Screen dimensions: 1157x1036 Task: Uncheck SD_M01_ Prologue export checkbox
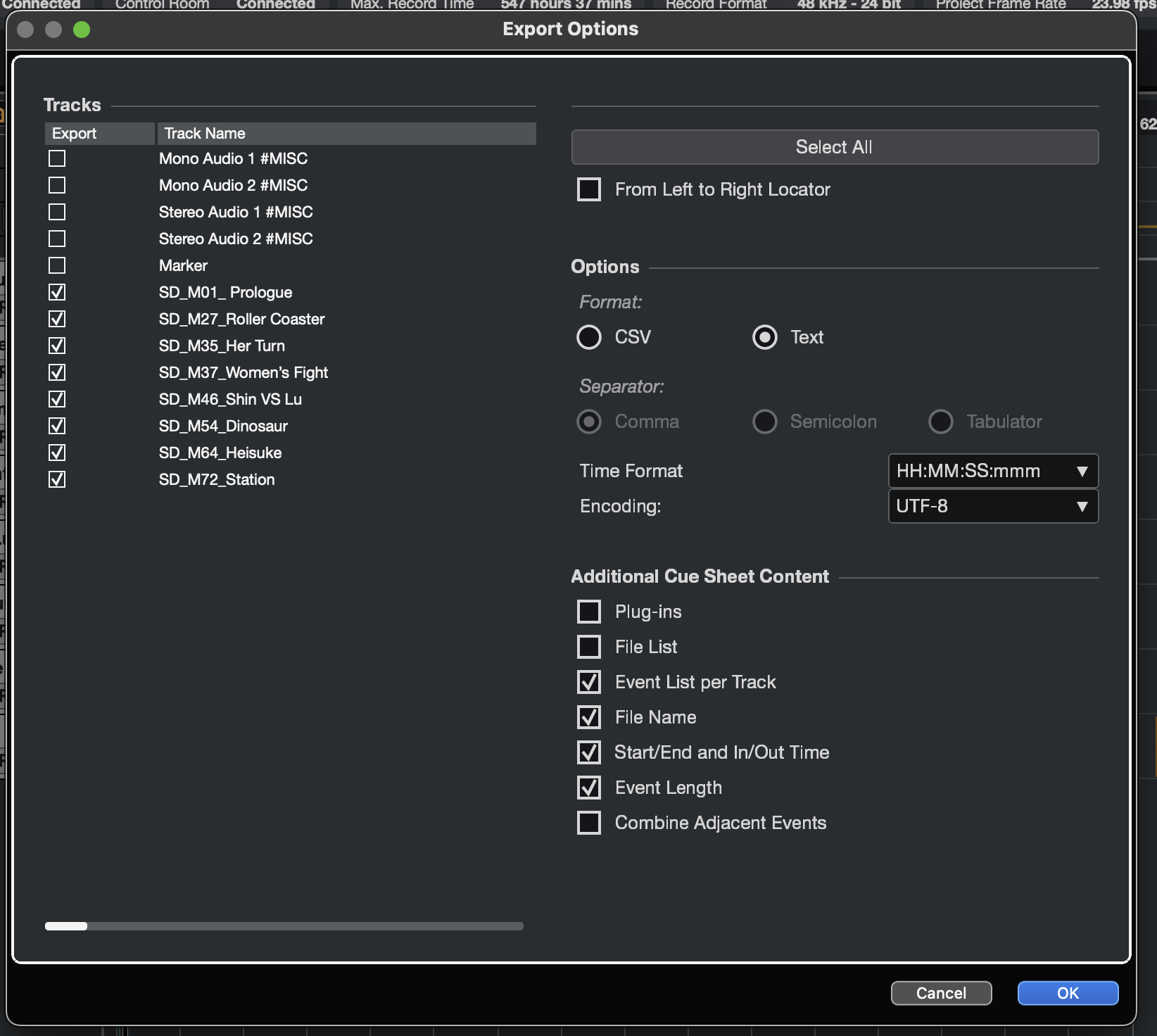[57, 292]
